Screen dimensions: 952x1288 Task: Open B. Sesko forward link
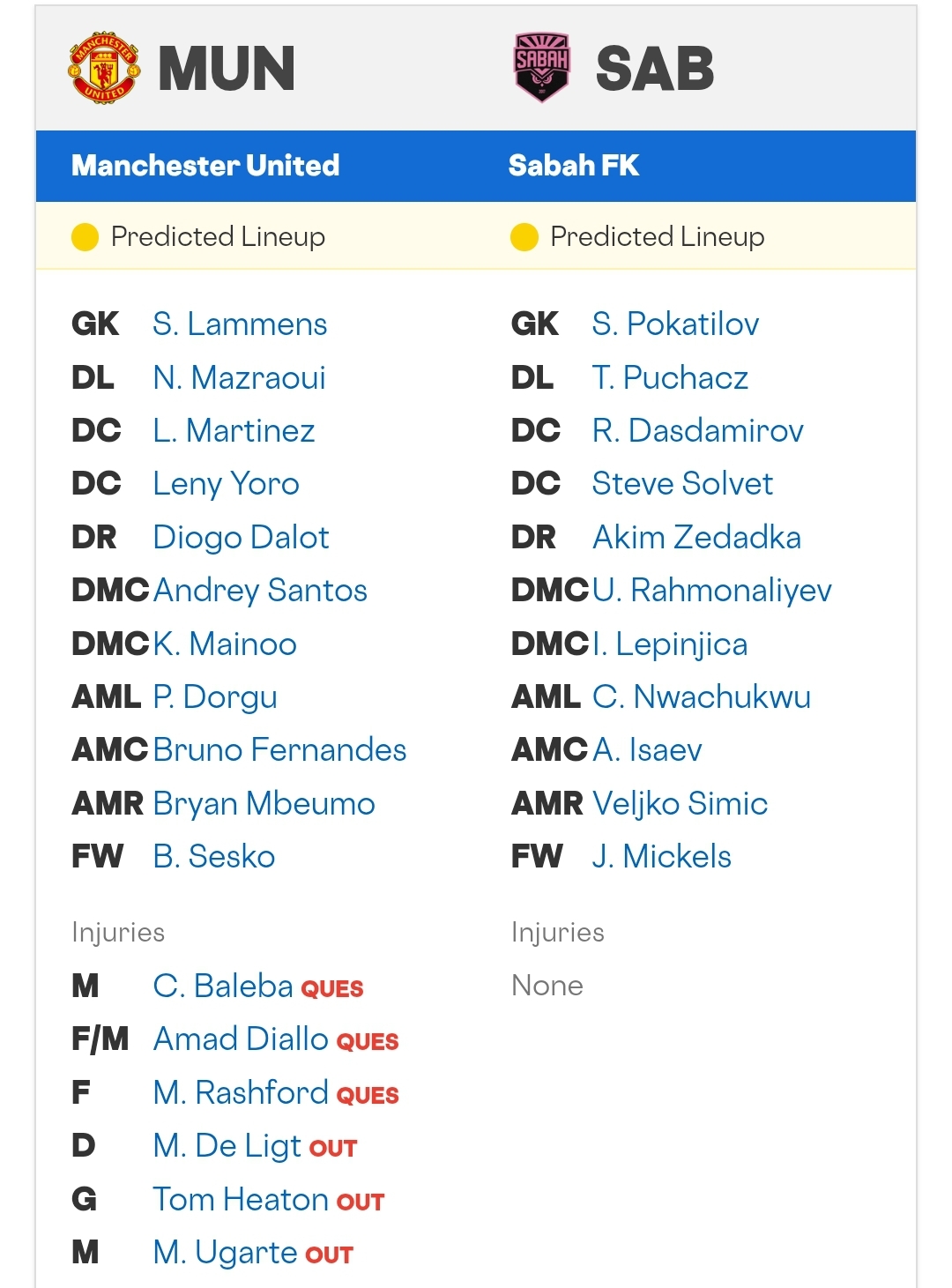tap(214, 857)
